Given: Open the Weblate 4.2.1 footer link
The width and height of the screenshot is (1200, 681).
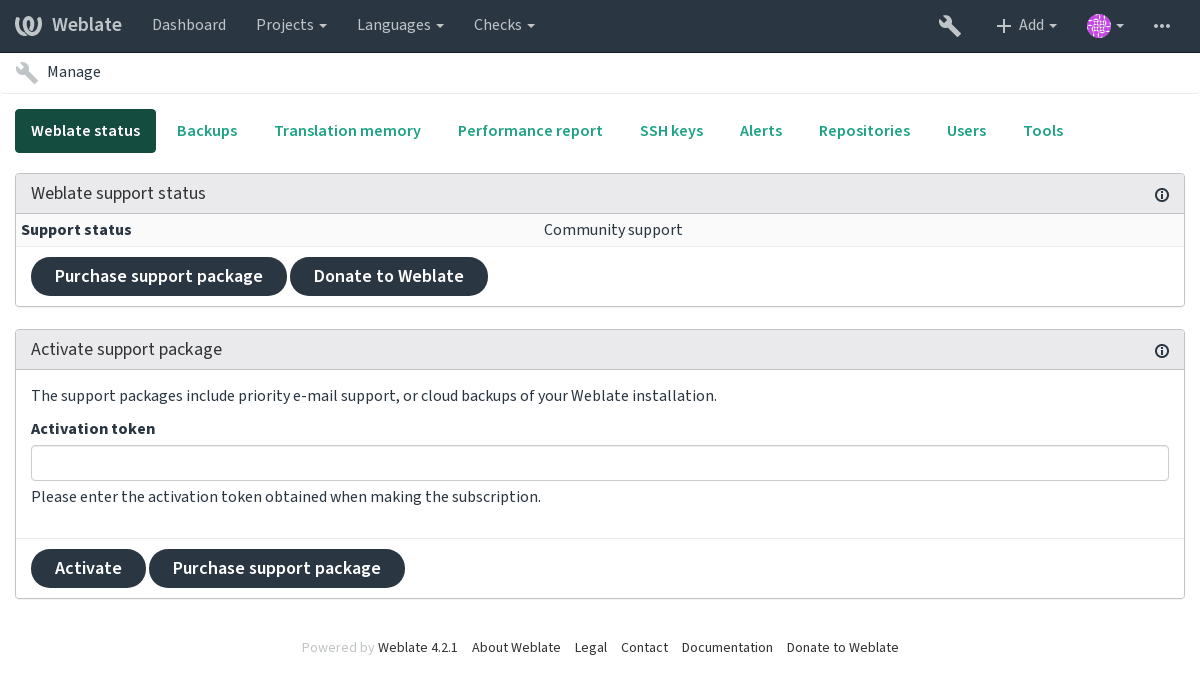Looking at the screenshot, I should coord(418,647).
